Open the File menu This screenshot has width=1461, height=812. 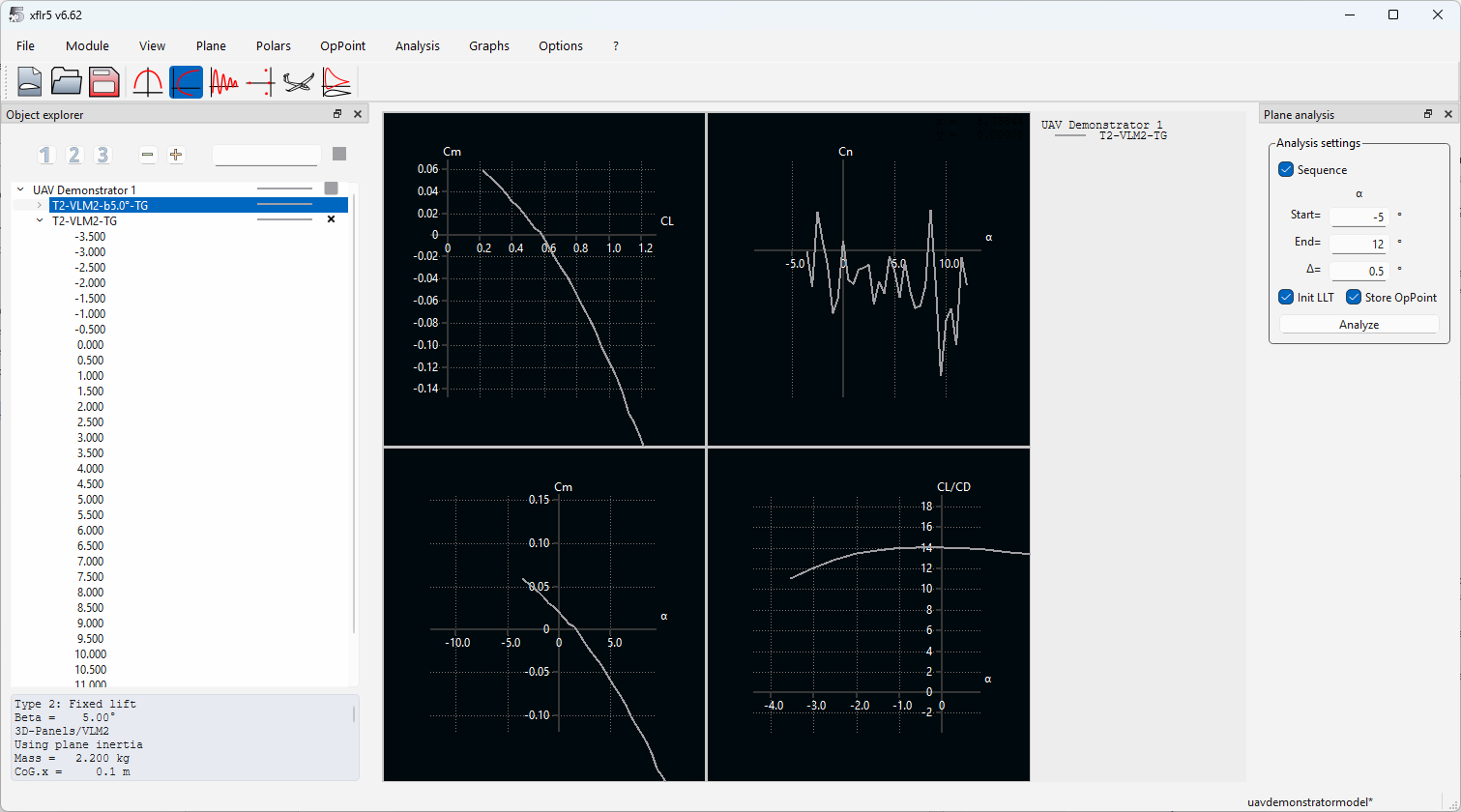(25, 45)
